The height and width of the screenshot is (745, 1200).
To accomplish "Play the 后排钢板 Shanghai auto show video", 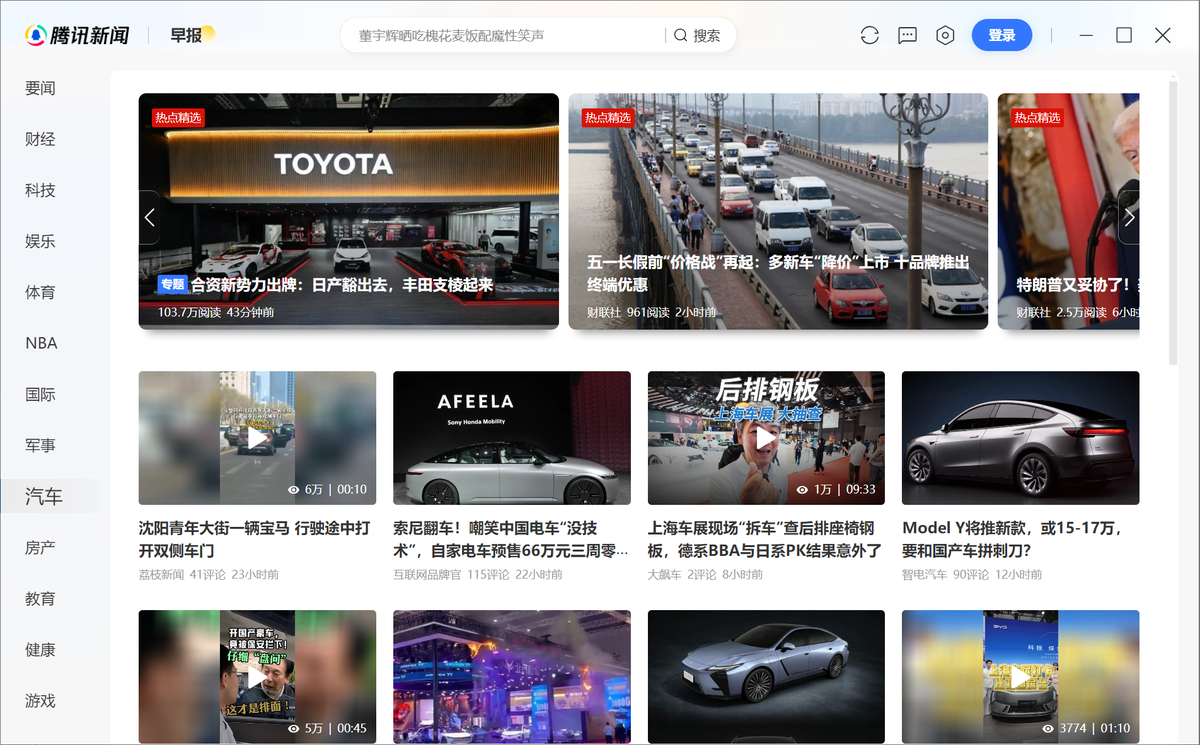I will coord(766,438).
